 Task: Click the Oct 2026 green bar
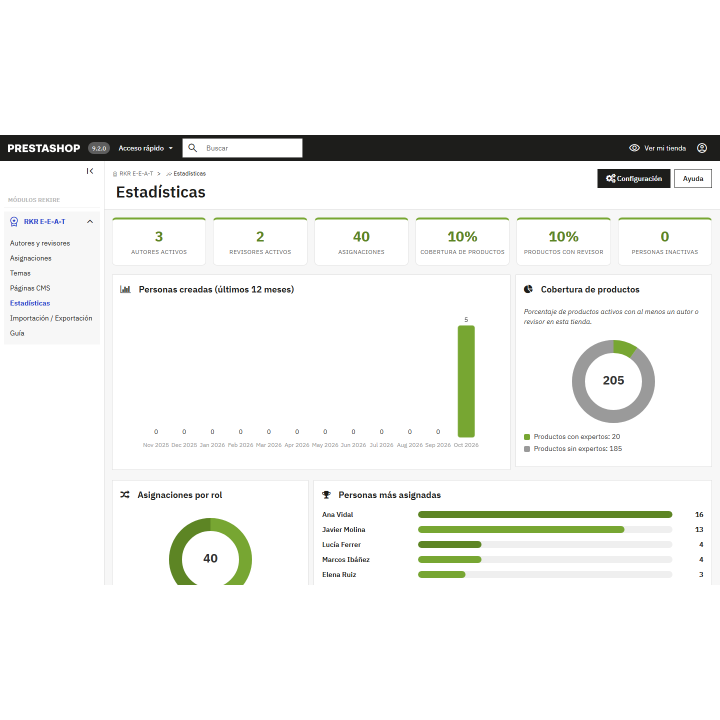[x=466, y=381]
